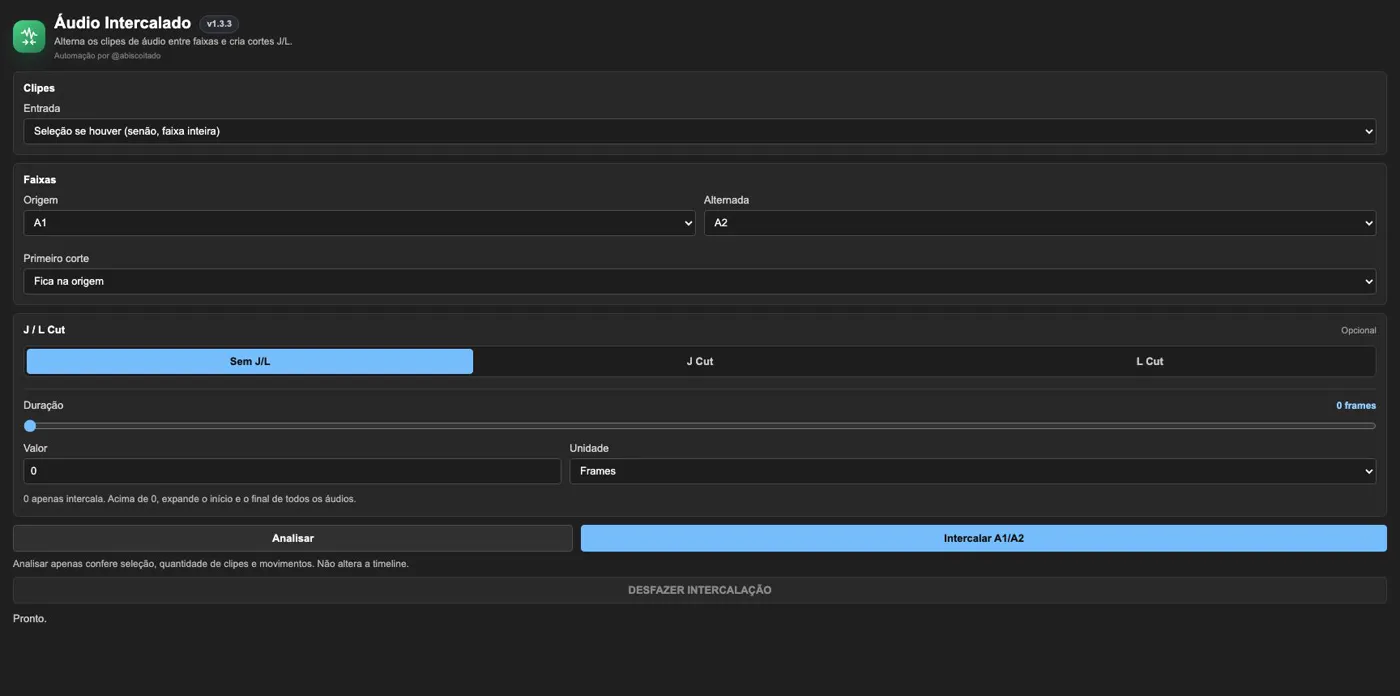Click the Duração slider handle

click(x=30, y=426)
